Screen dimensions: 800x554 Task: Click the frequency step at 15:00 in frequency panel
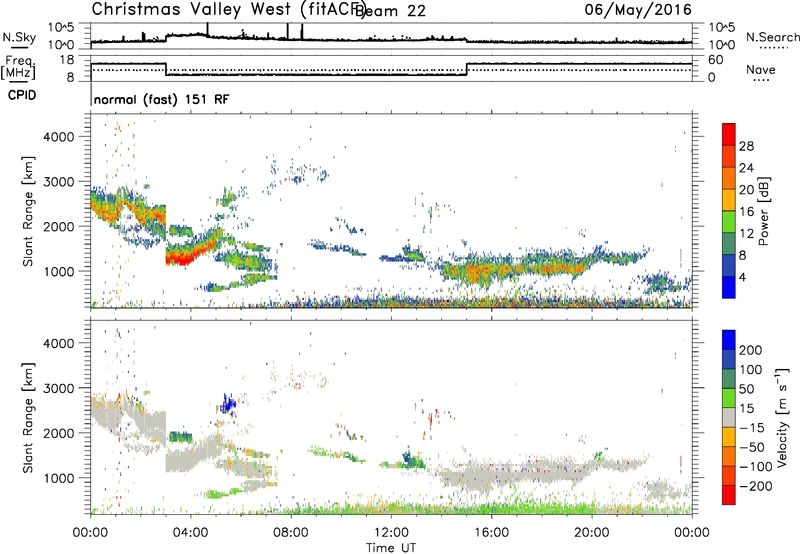point(467,69)
